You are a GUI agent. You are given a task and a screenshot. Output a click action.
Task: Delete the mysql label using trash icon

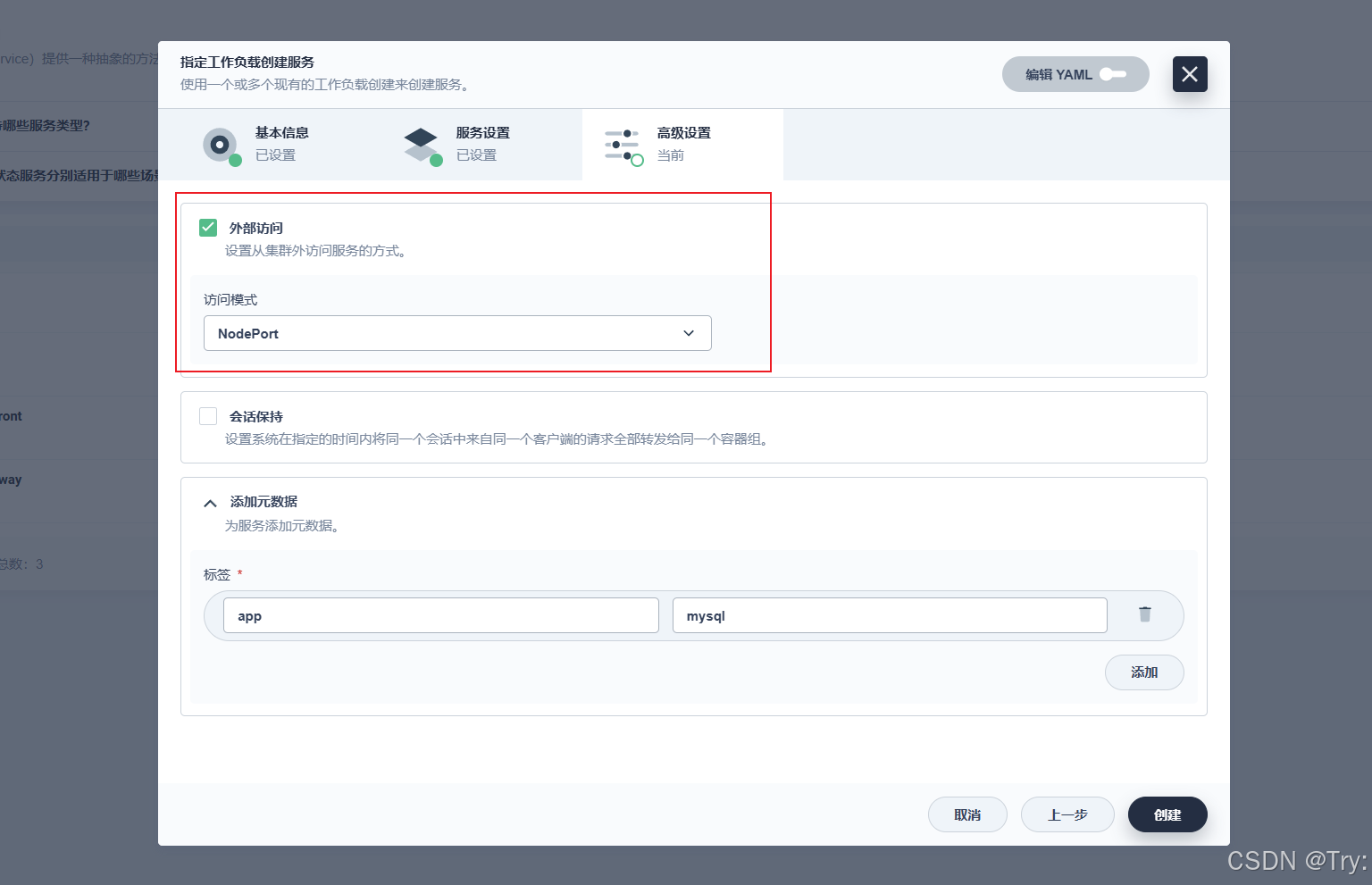pyautogui.click(x=1144, y=614)
